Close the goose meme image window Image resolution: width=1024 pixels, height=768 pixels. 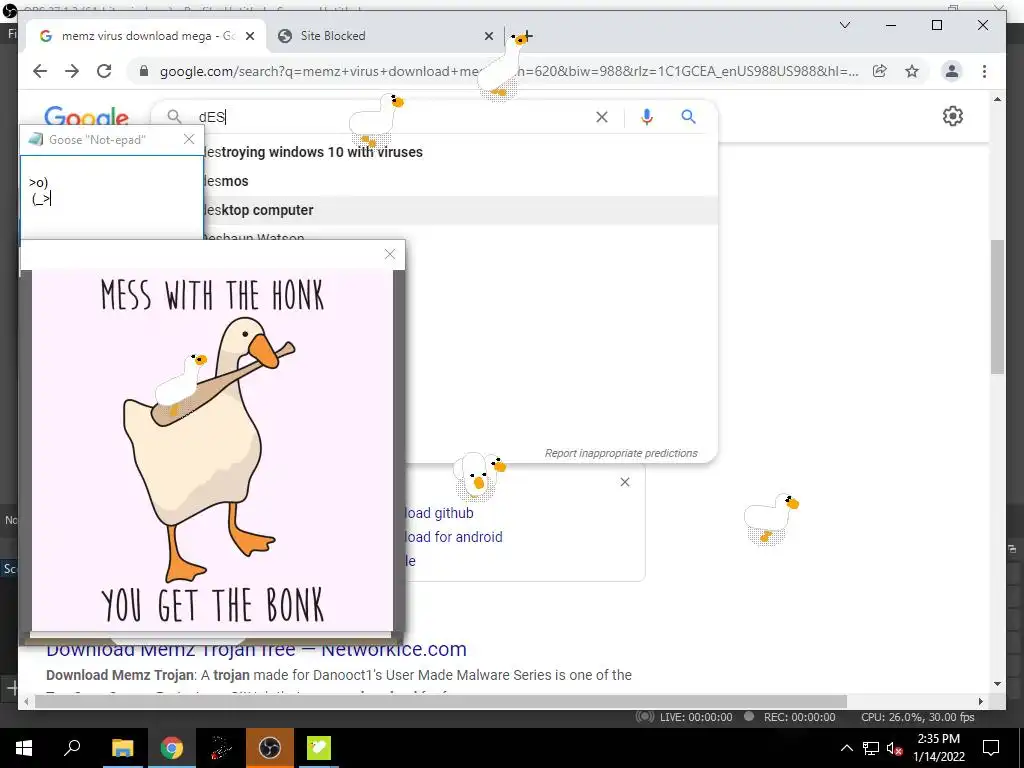[390, 254]
